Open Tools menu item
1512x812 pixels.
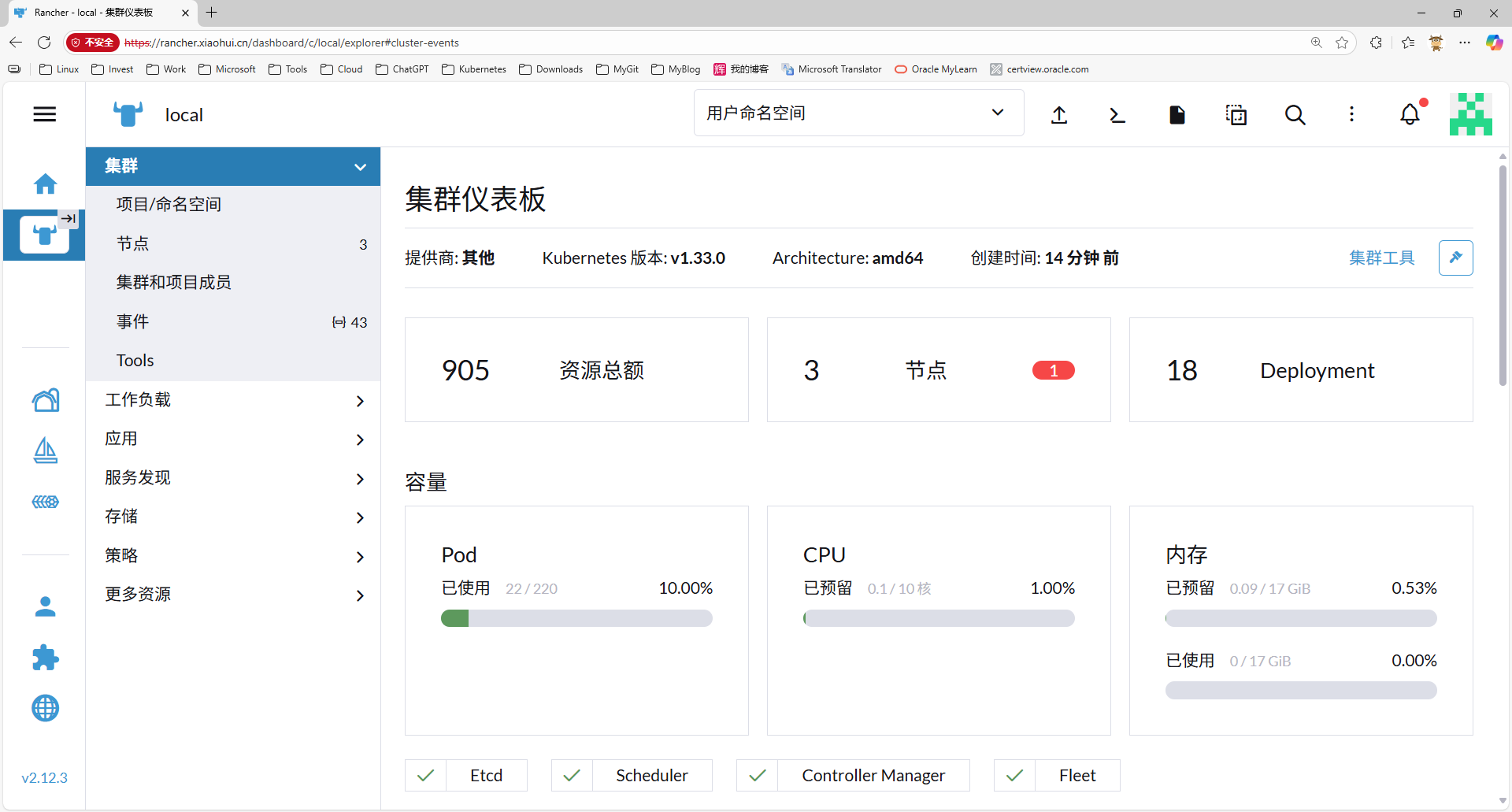point(233,361)
